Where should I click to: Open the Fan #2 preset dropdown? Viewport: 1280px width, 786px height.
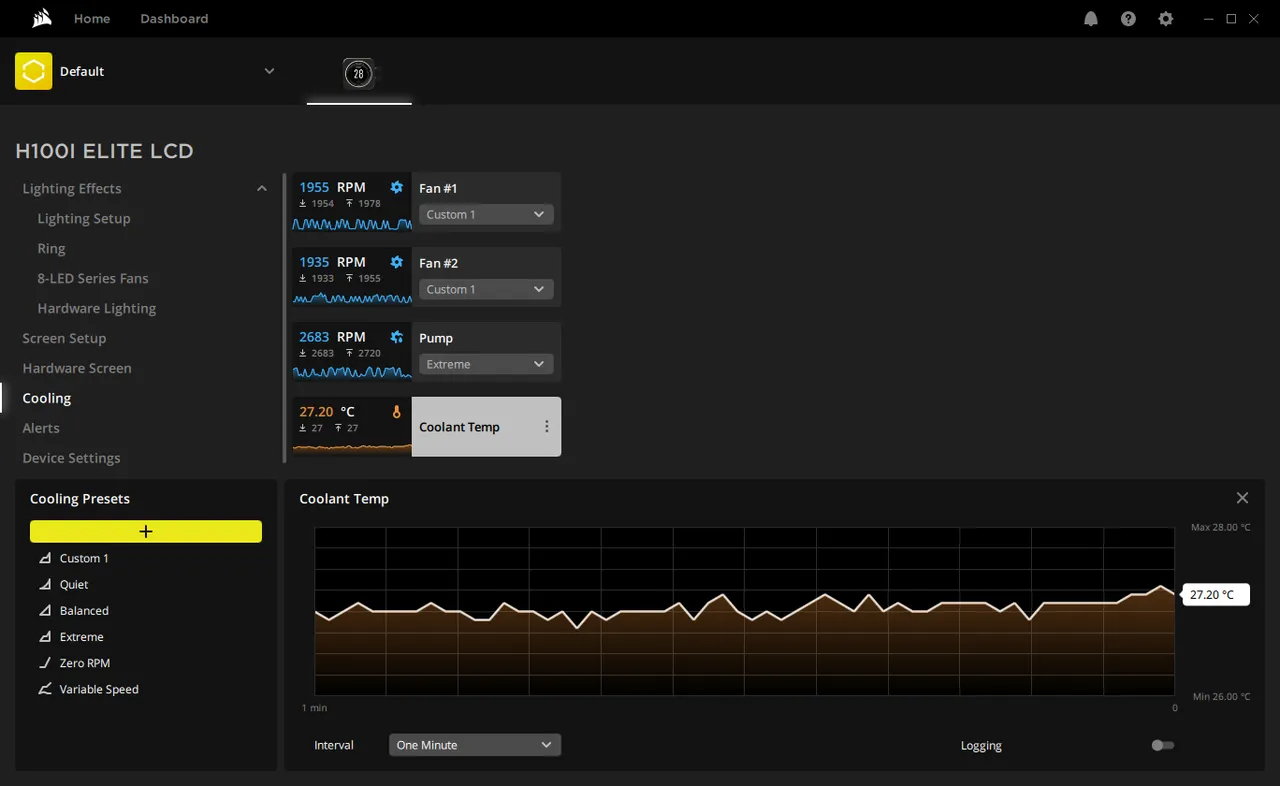[x=486, y=289]
